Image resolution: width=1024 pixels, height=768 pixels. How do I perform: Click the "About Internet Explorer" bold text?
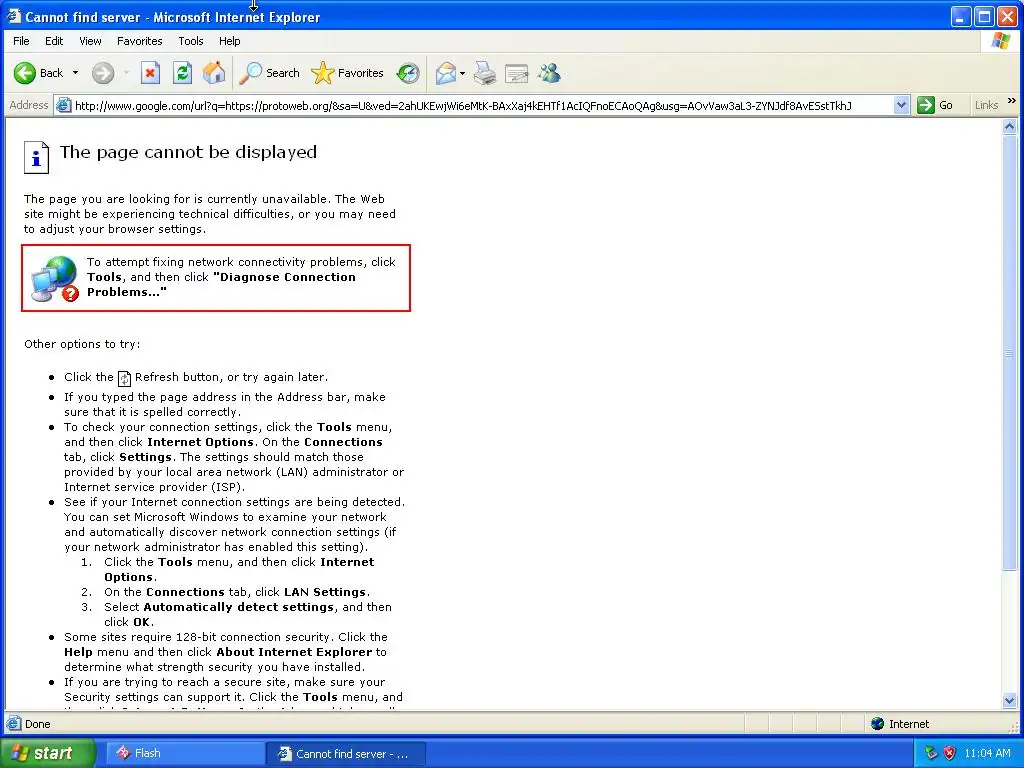click(x=294, y=652)
